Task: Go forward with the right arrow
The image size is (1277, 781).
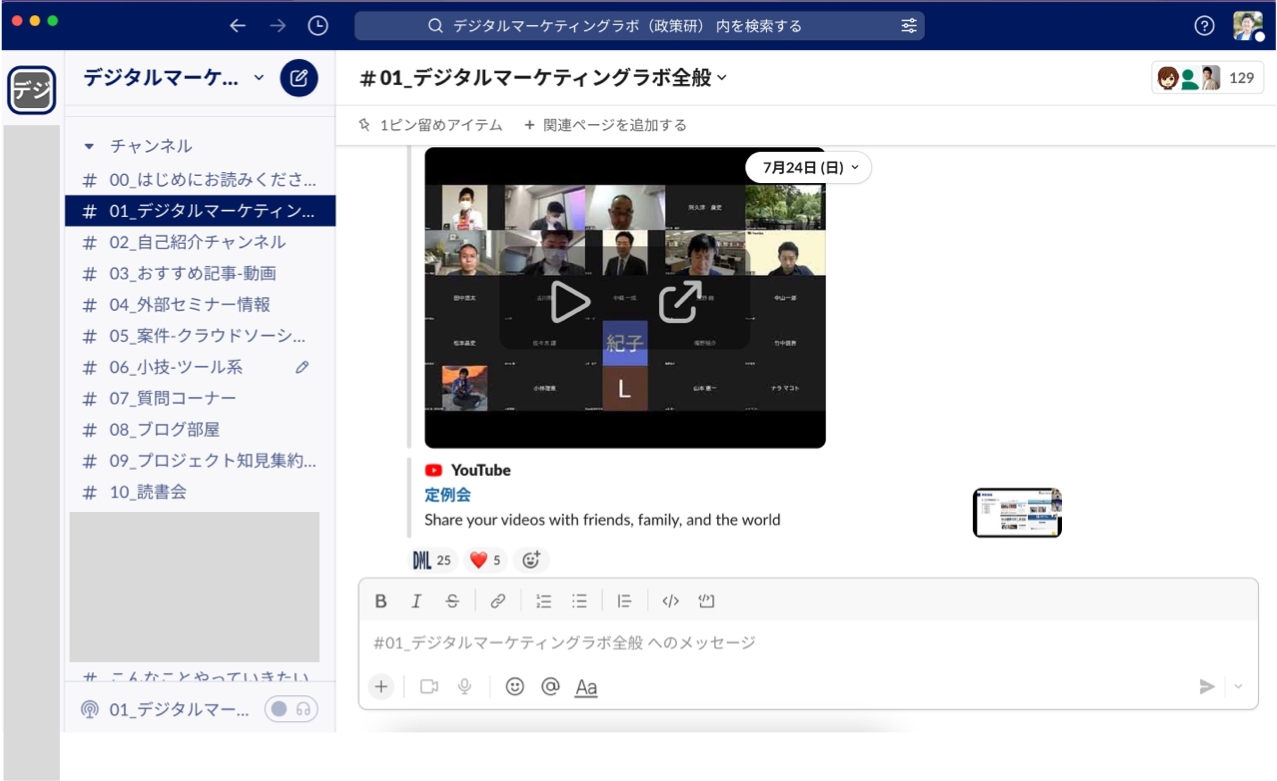Action: click(278, 26)
